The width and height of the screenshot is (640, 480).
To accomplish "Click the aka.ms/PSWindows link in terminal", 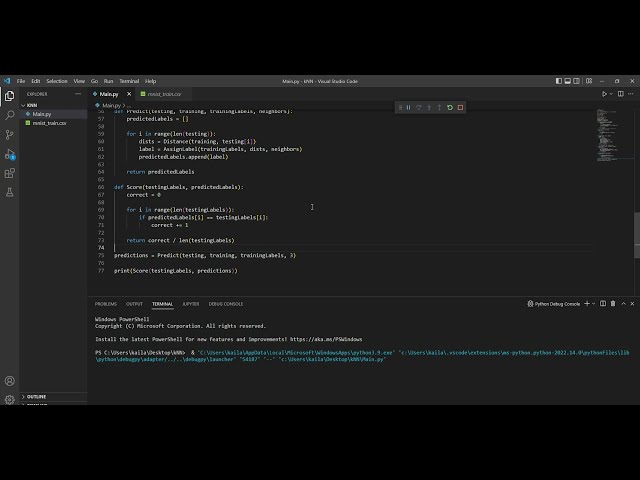I will coord(326,340).
